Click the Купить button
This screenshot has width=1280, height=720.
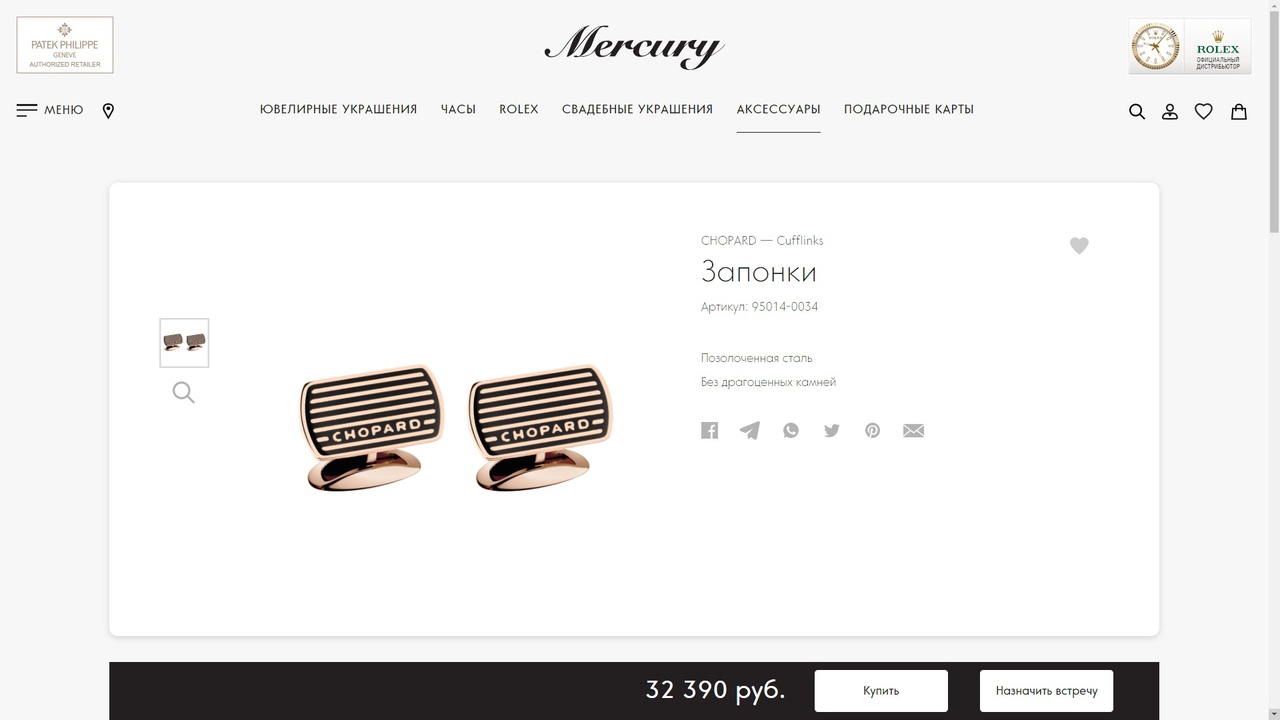tap(881, 691)
